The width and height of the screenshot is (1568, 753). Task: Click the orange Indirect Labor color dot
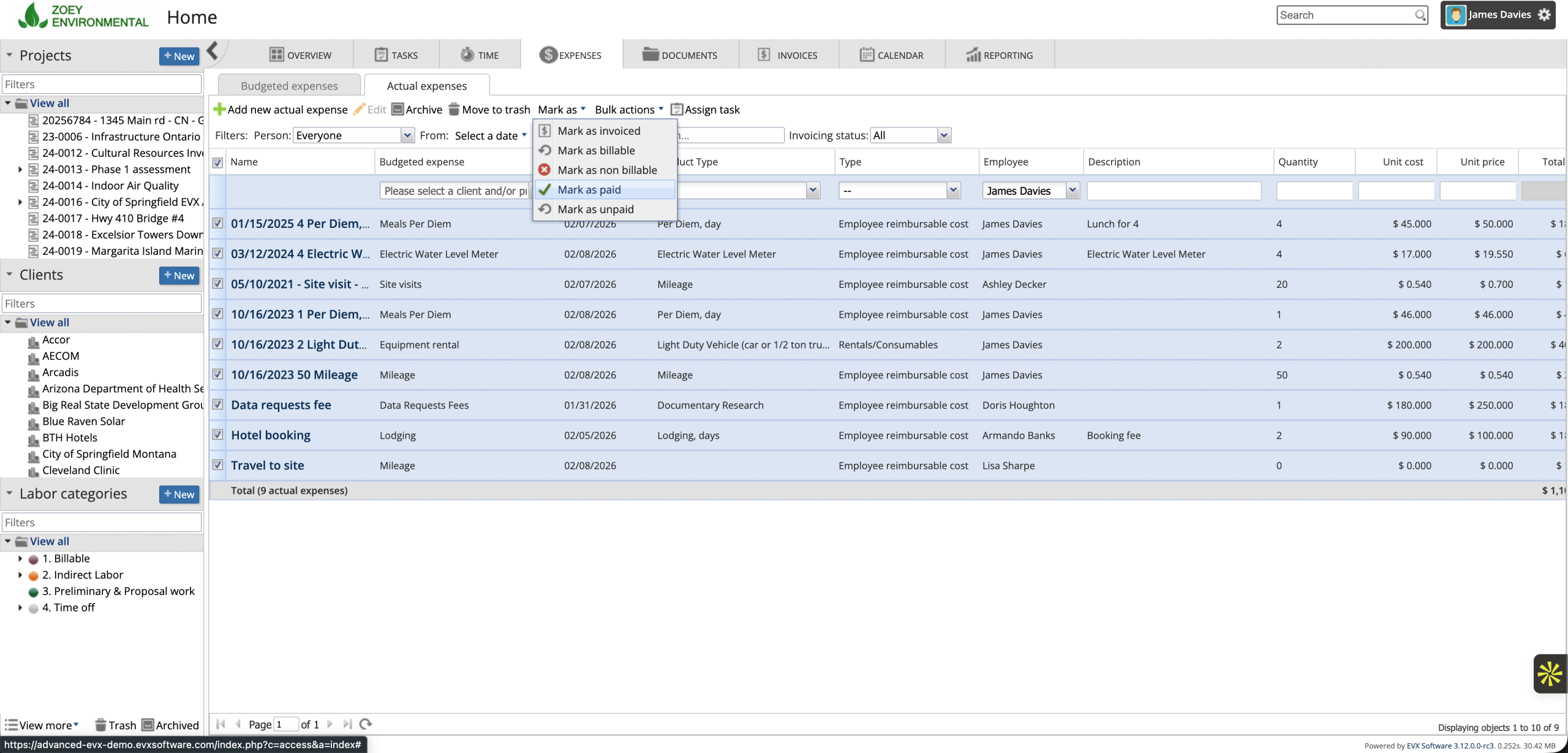pyautogui.click(x=34, y=575)
